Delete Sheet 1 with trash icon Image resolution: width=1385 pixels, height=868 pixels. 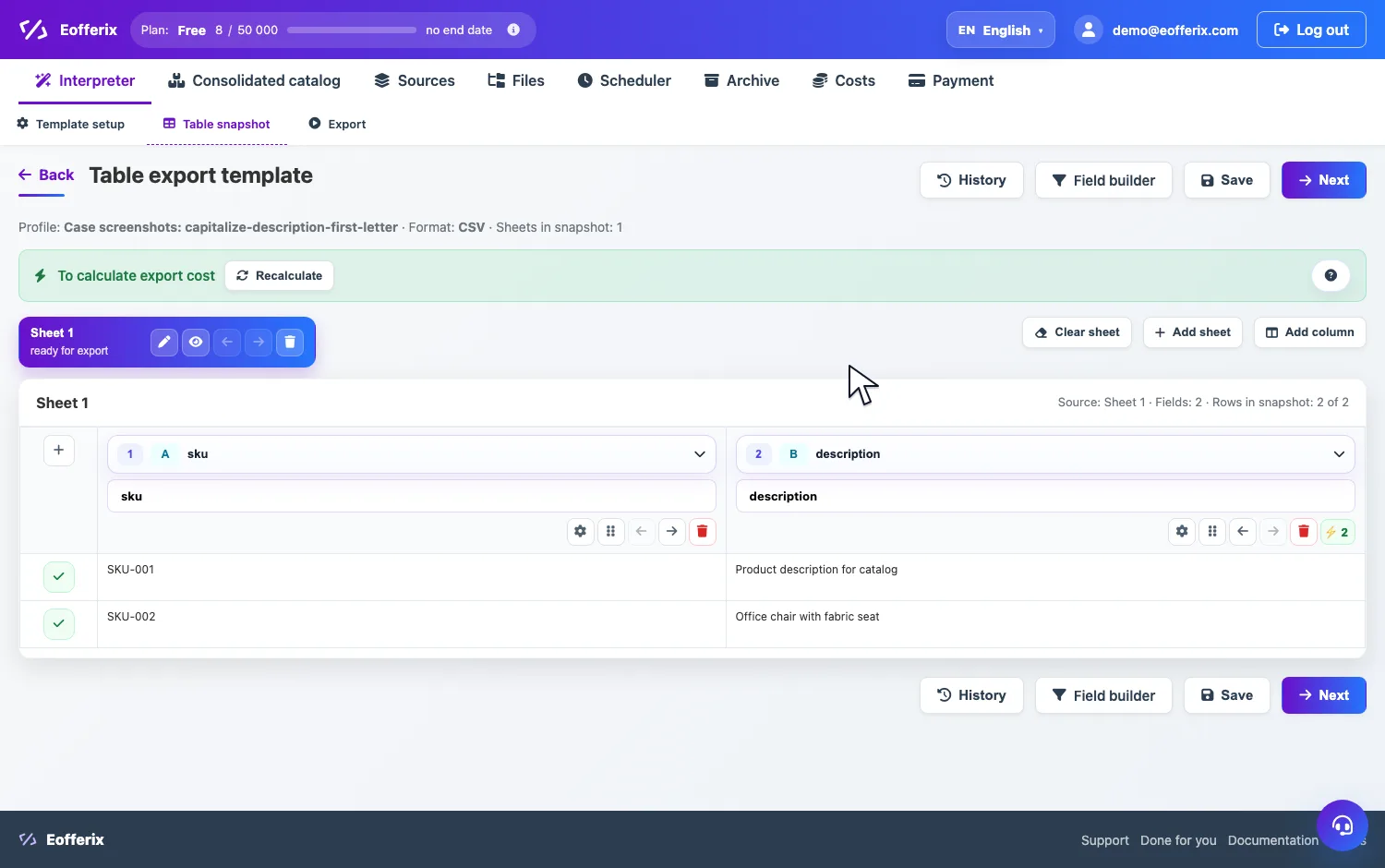pyautogui.click(x=290, y=342)
